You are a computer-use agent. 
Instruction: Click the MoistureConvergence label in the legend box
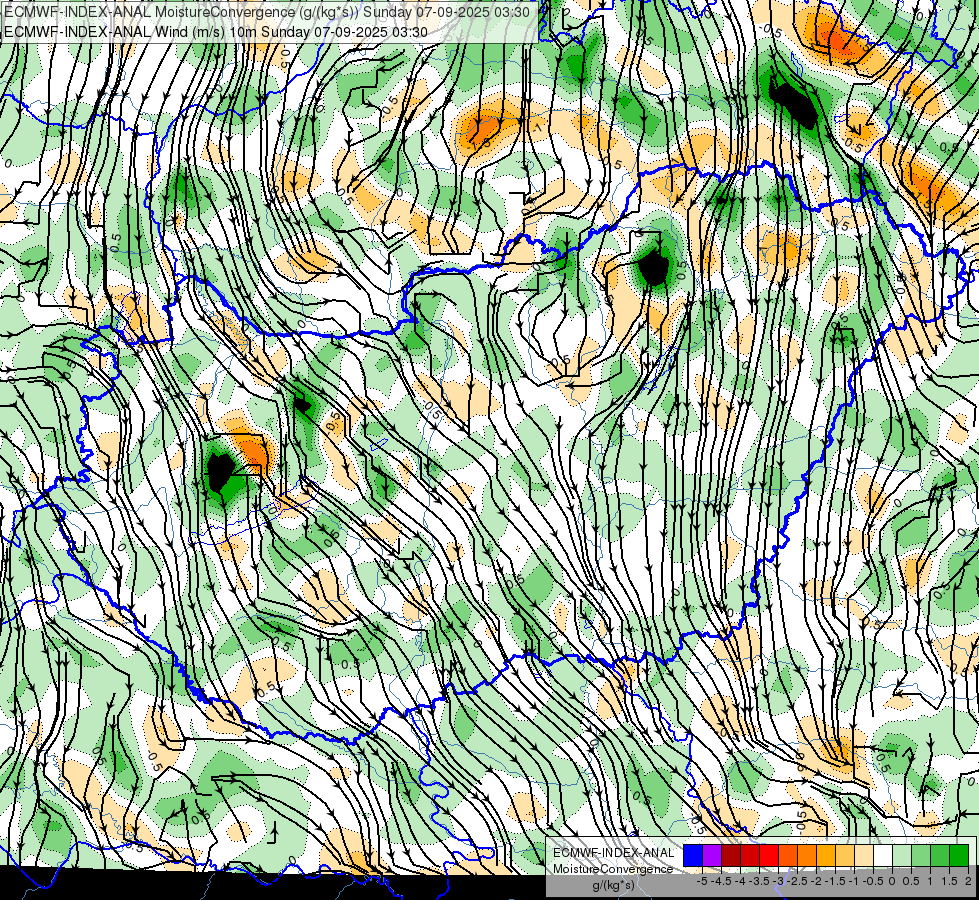(x=613, y=869)
